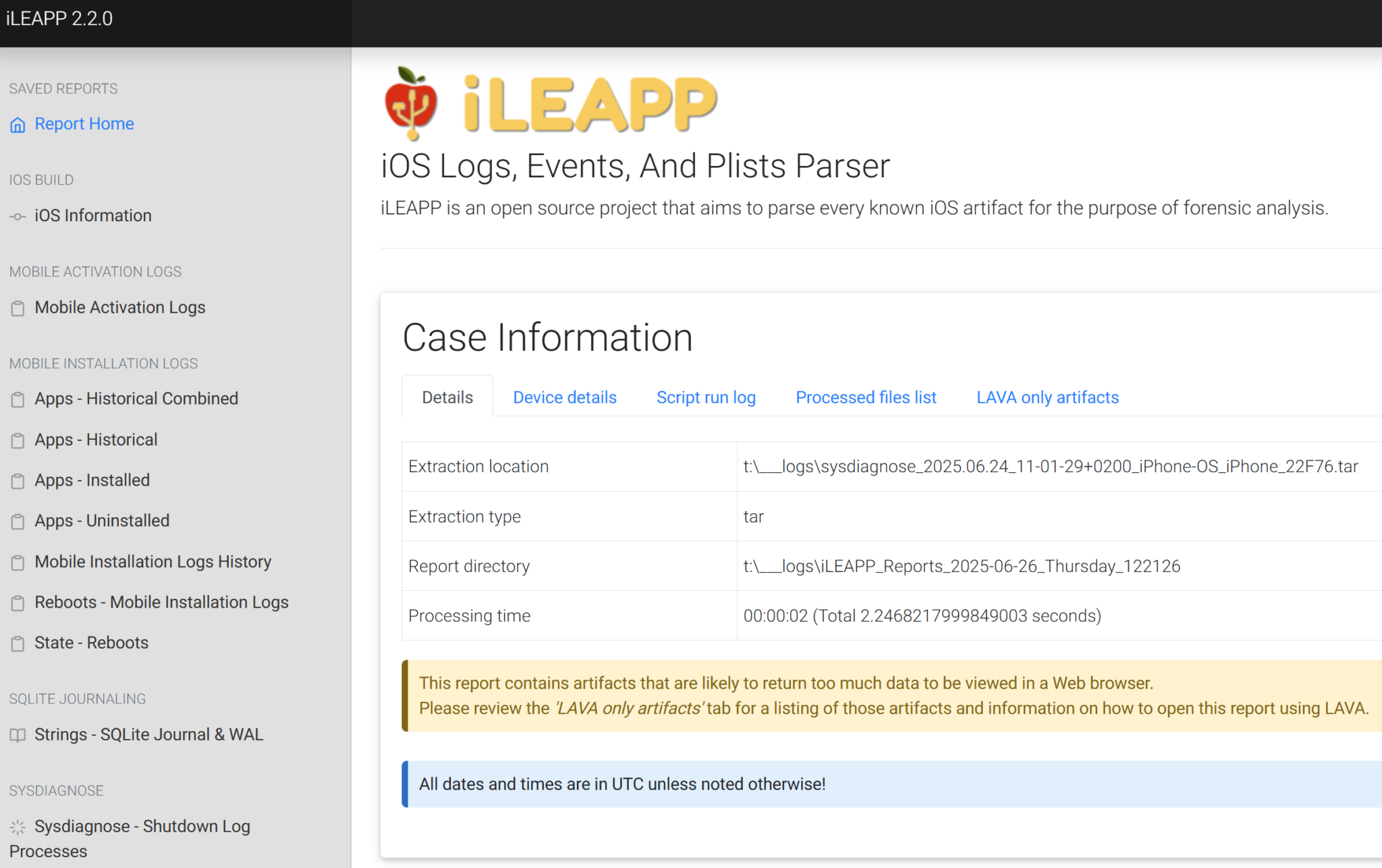Open the Report Home link
1382x868 pixels.
(84, 124)
